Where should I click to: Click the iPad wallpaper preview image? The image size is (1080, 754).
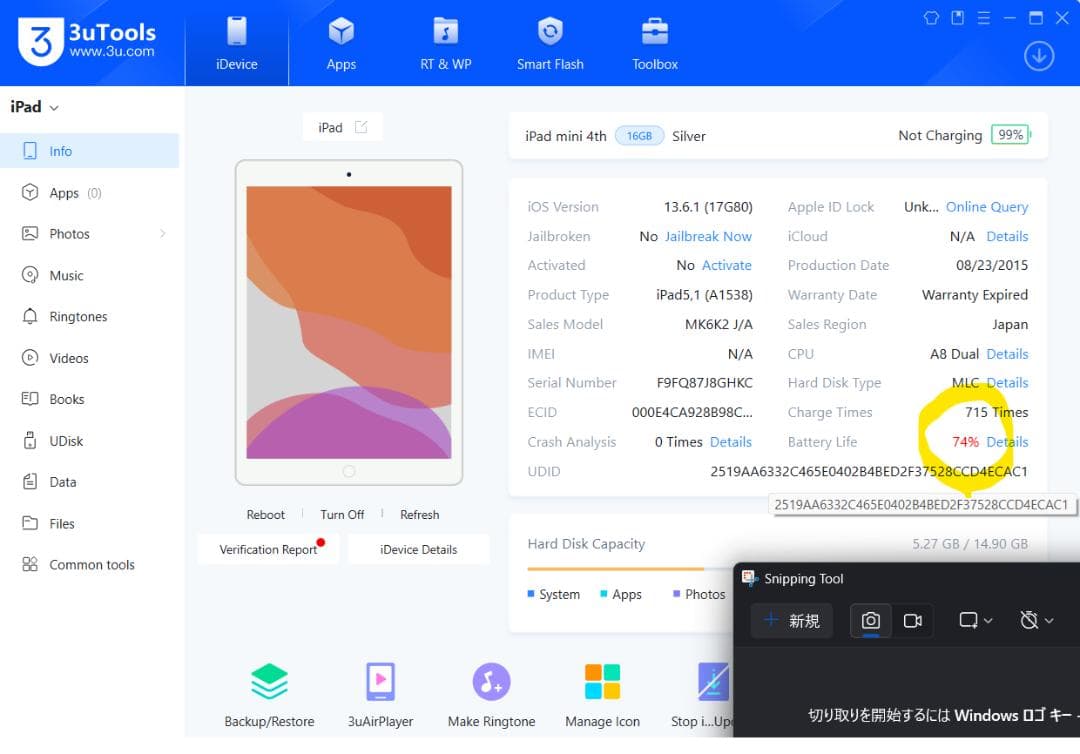(349, 322)
